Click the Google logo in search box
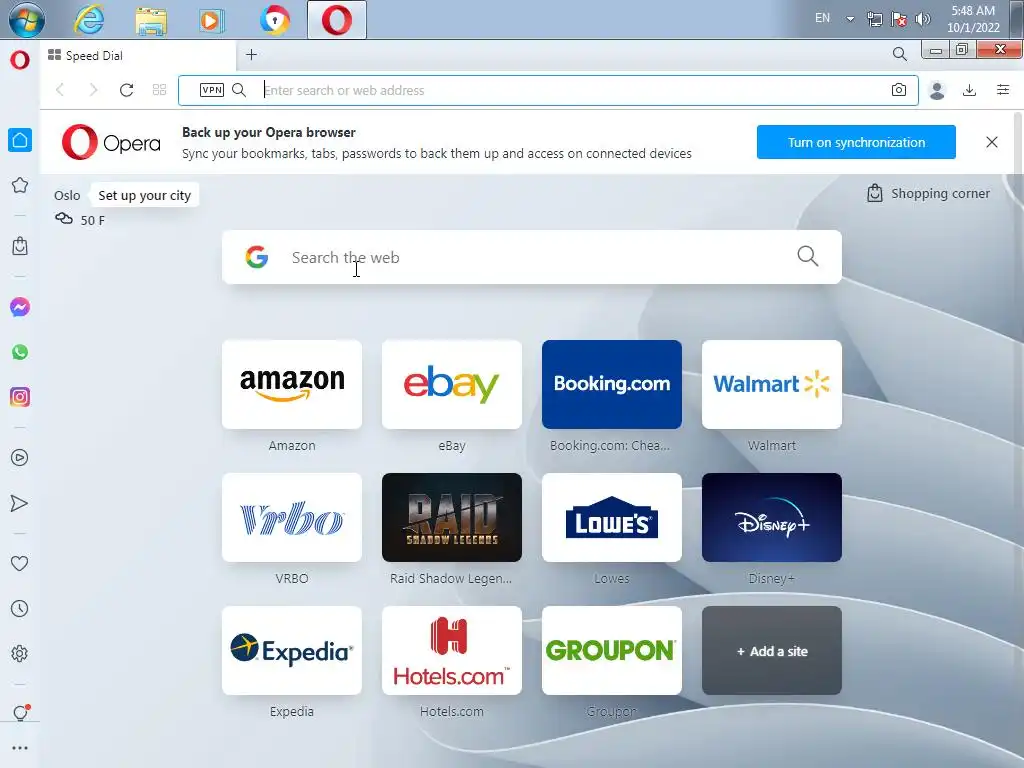Viewport: 1024px width, 768px height. (257, 257)
